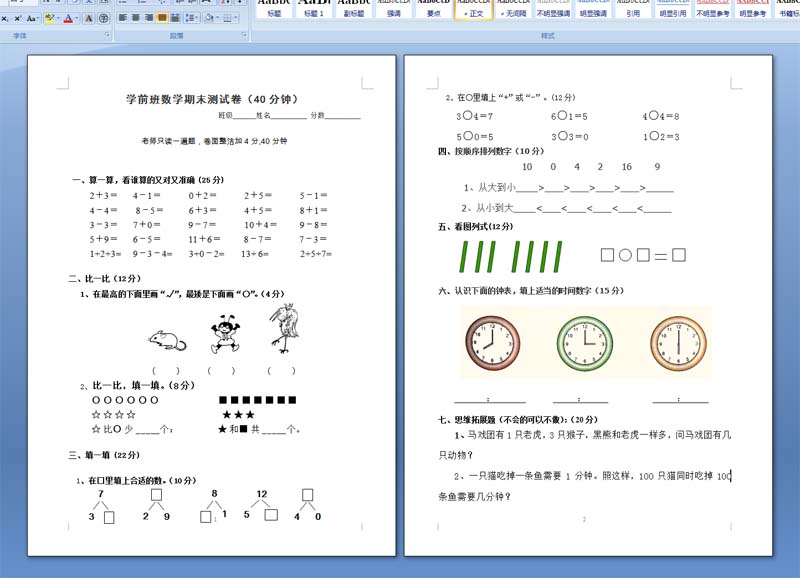Click the enclosed character icon

(x=103, y=18)
